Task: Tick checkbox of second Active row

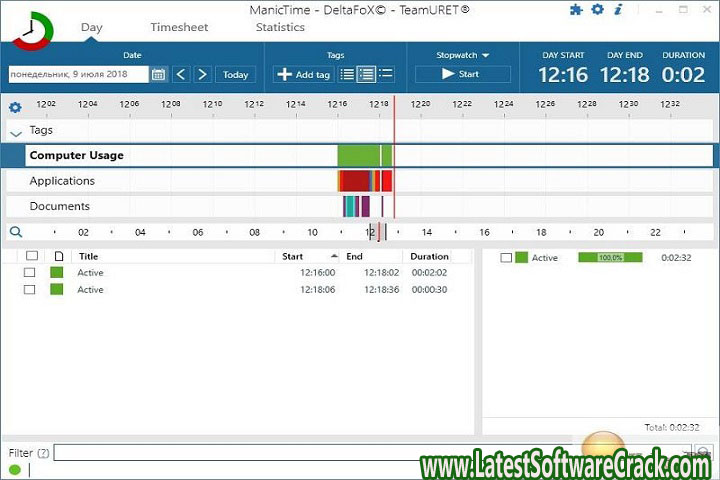Action: click(x=30, y=290)
